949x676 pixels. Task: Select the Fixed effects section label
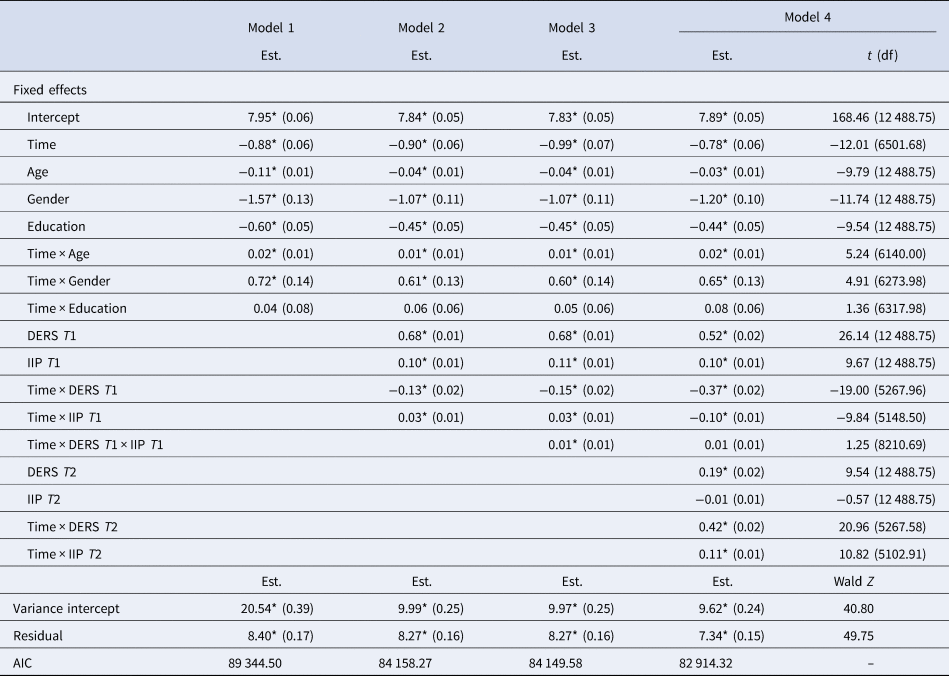click(x=50, y=90)
